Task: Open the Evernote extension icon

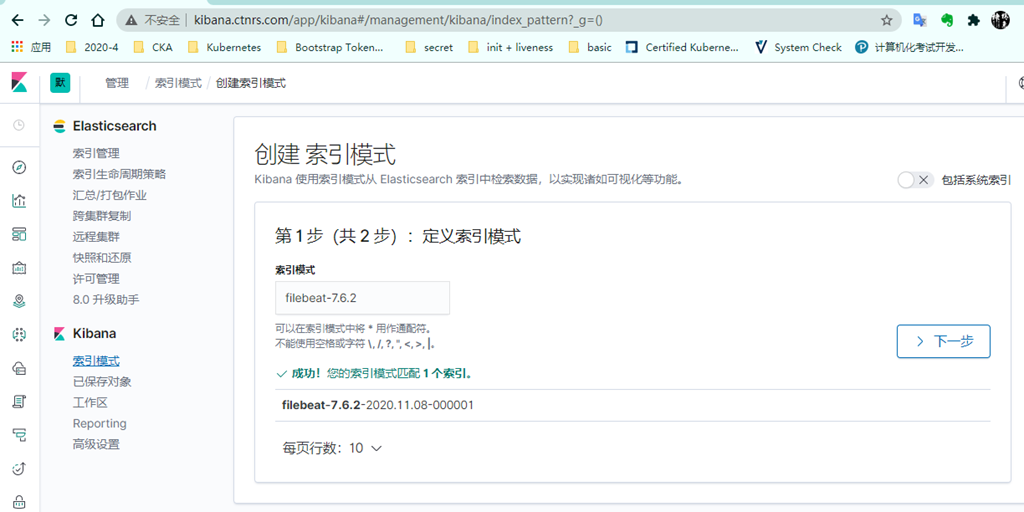Action: 947,20
